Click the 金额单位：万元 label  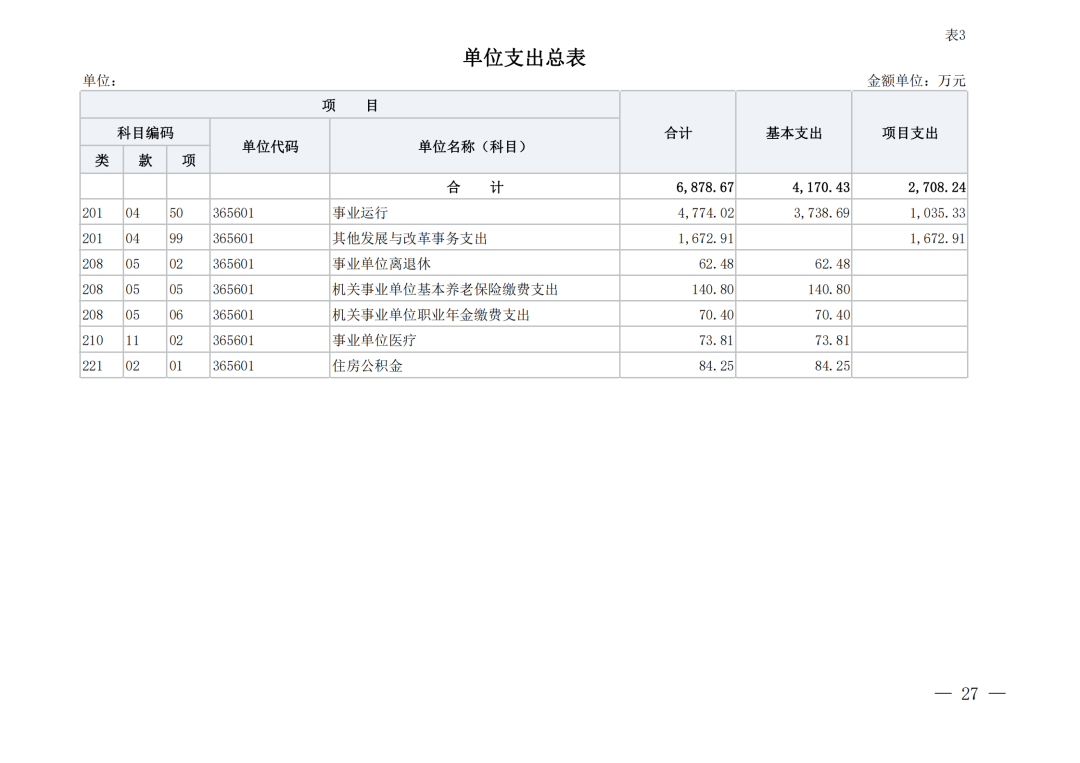(916, 81)
